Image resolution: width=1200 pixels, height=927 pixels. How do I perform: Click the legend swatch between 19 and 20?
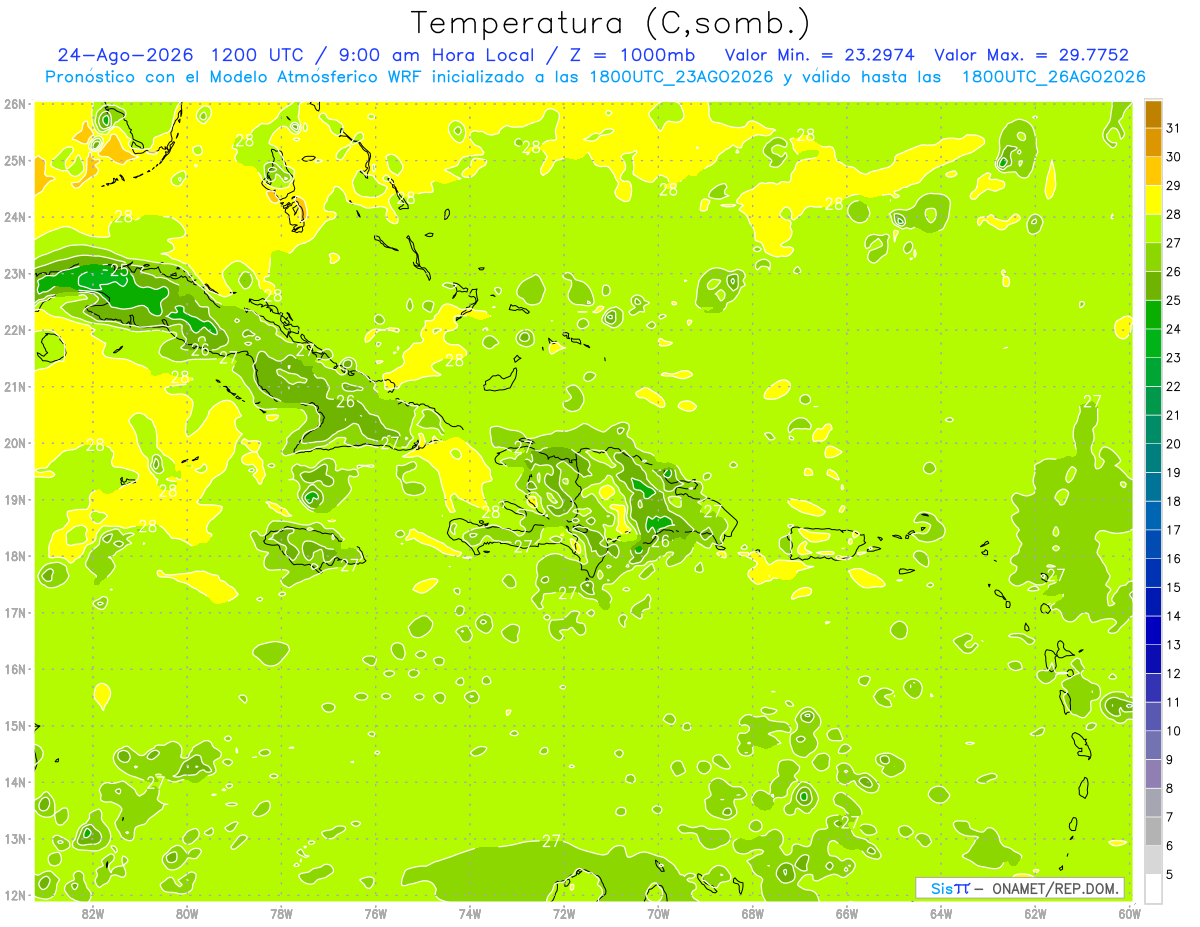[1152, 459]
